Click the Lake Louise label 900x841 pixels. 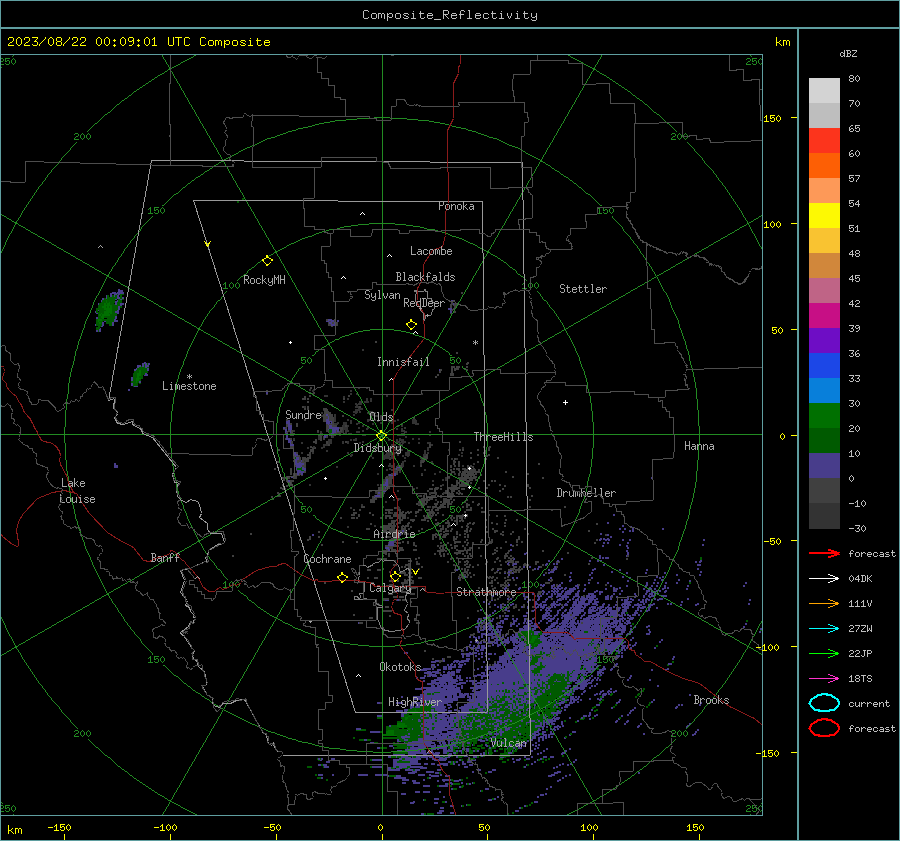[x=77, y=491]
